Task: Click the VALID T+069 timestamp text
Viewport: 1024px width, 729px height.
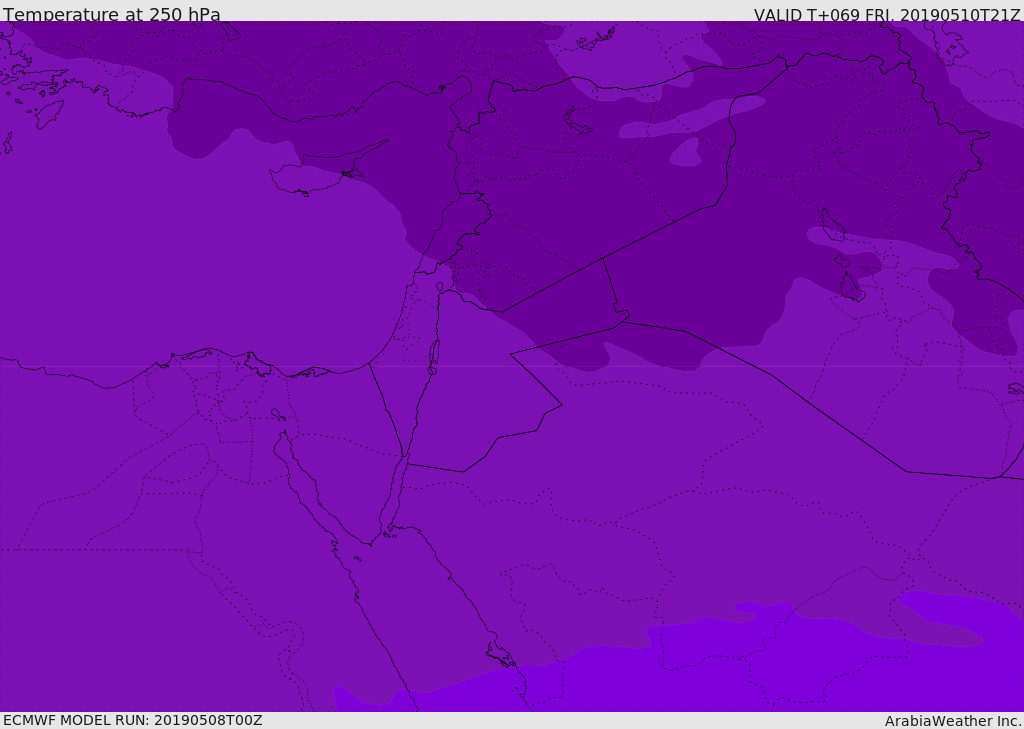Action: [x=887, y=15]
